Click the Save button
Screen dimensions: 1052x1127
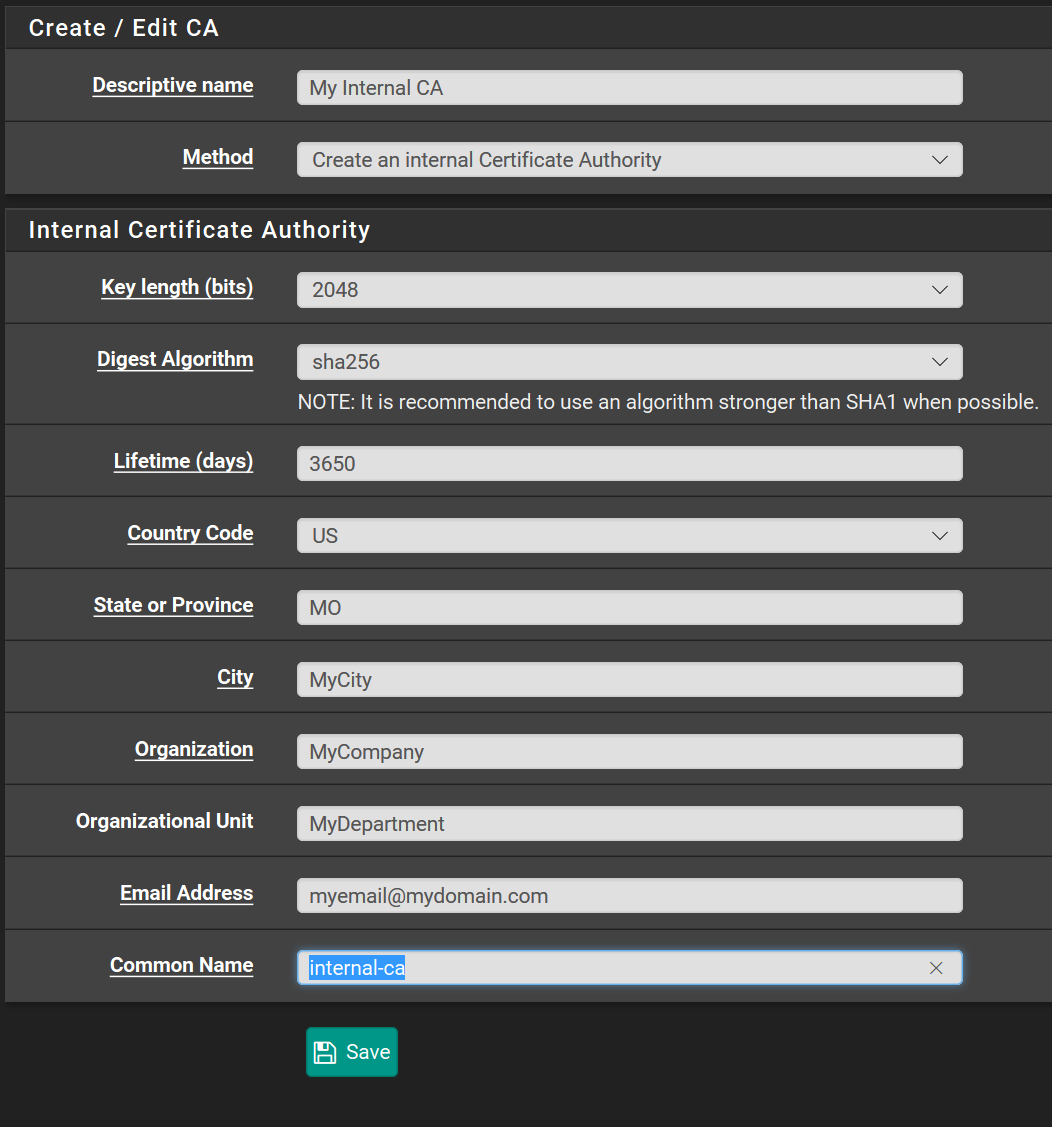coord(352,1052)
